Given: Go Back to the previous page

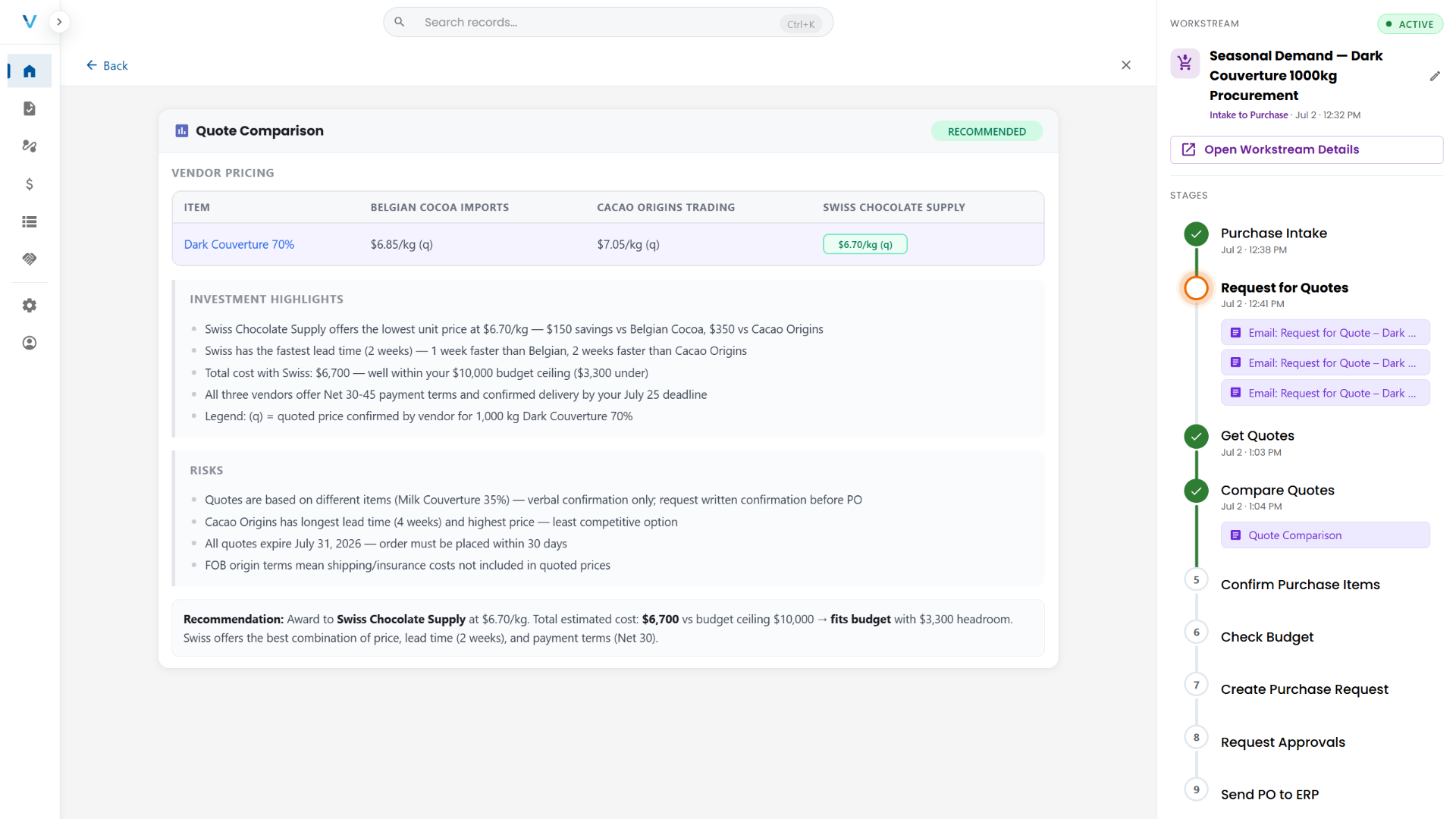Looking at the screenshot, I should pos(107,66).
